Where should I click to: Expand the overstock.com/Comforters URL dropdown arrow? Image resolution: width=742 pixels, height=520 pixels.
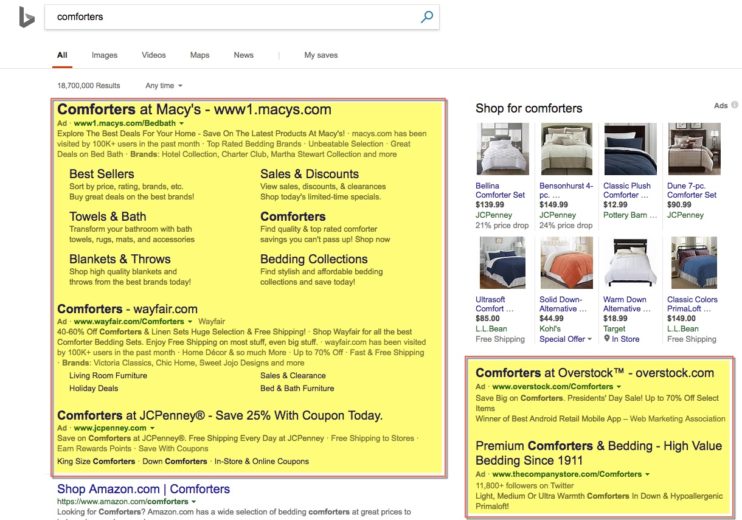618,387
